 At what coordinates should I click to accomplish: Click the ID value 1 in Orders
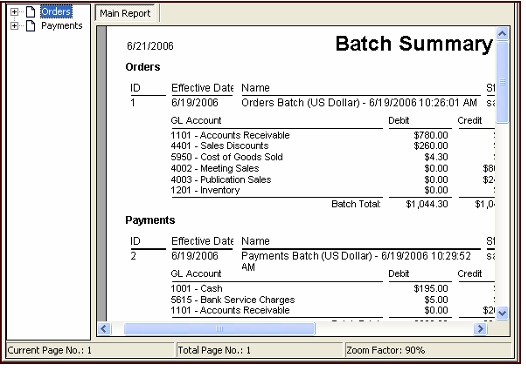point(133,103)
